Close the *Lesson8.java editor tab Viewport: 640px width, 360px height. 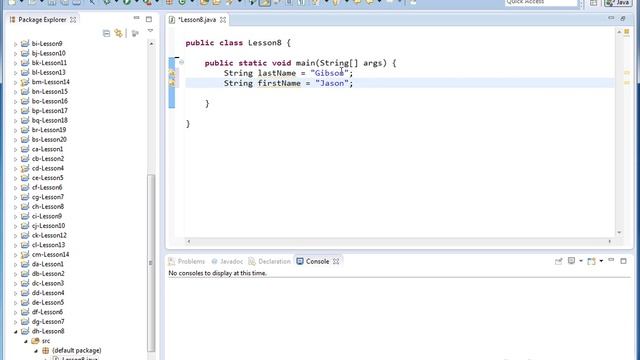(223, 20)
